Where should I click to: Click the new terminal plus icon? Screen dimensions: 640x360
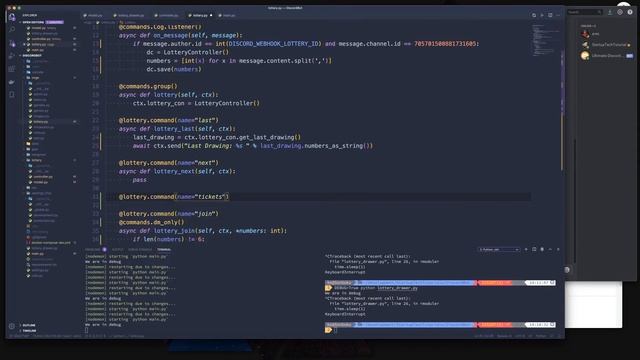[x=526, y=249]
